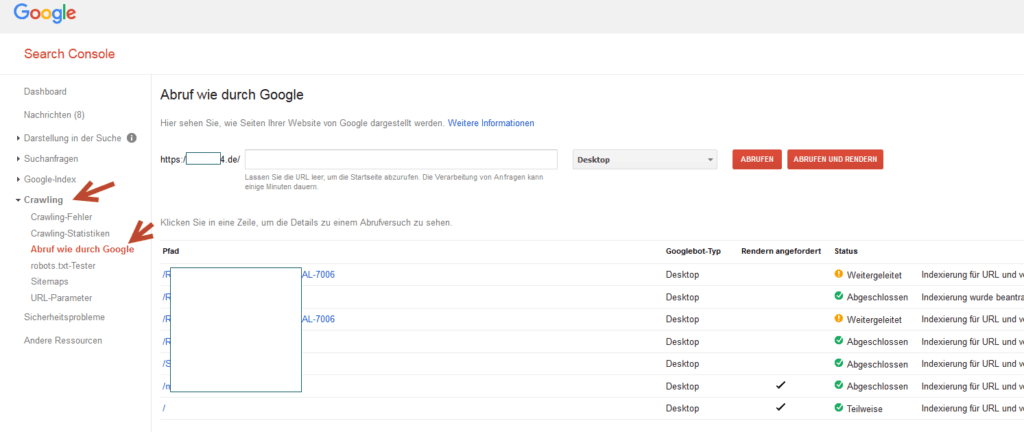Expand the Google-Index section
1024x432 pixels.
[50, 179]
